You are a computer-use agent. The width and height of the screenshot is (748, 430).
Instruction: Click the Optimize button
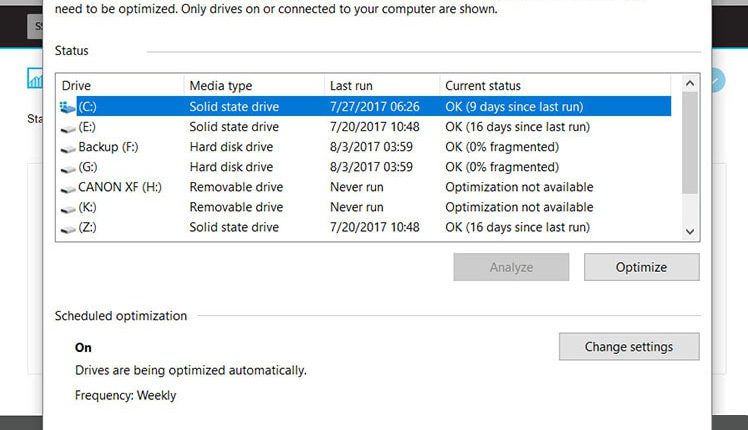[x=642, y=267]
